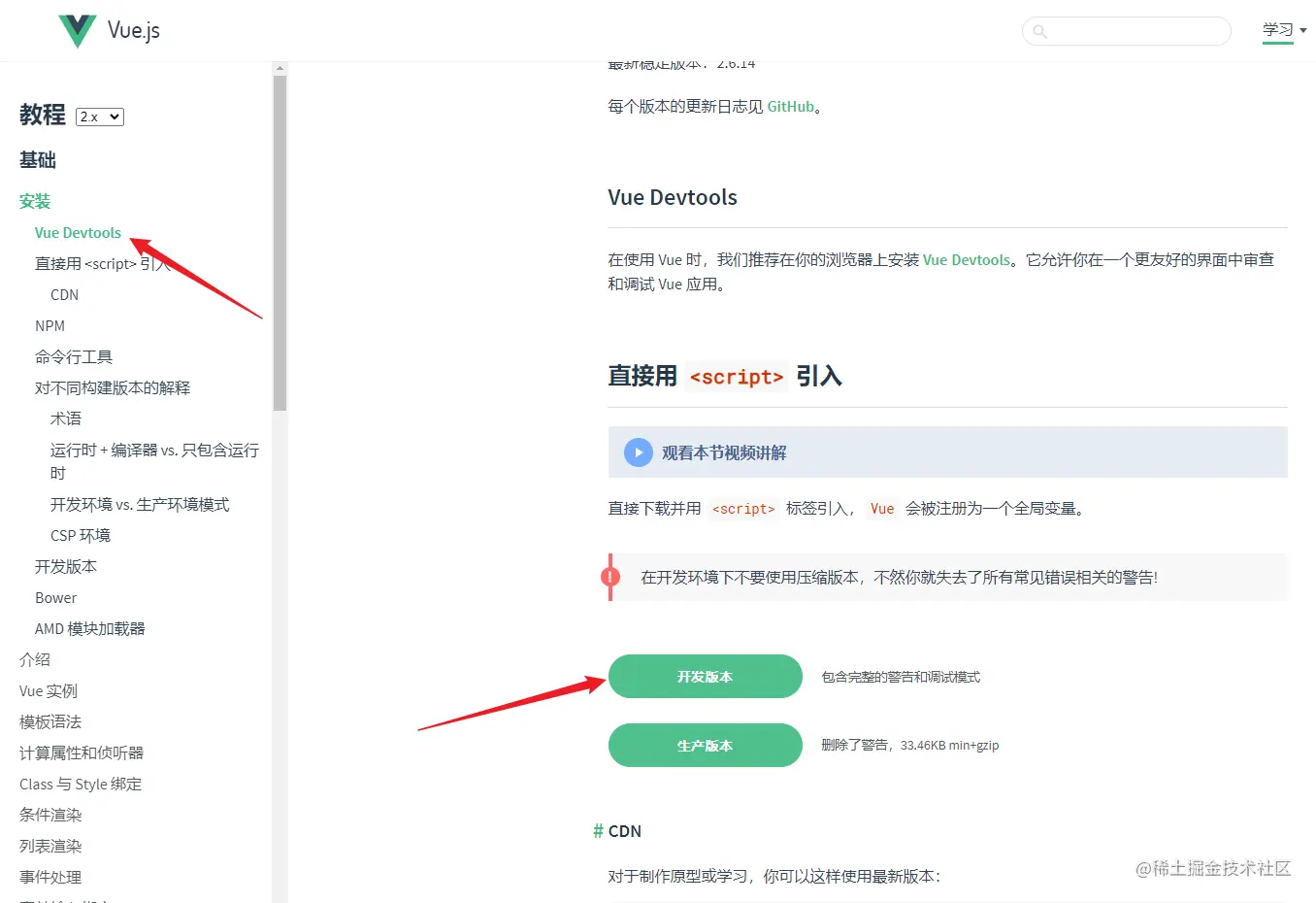This screenshot has width=1316, height=903.
Task: Open 对不同构建版本的解释 sidebar item
Action: coord(113,388)
